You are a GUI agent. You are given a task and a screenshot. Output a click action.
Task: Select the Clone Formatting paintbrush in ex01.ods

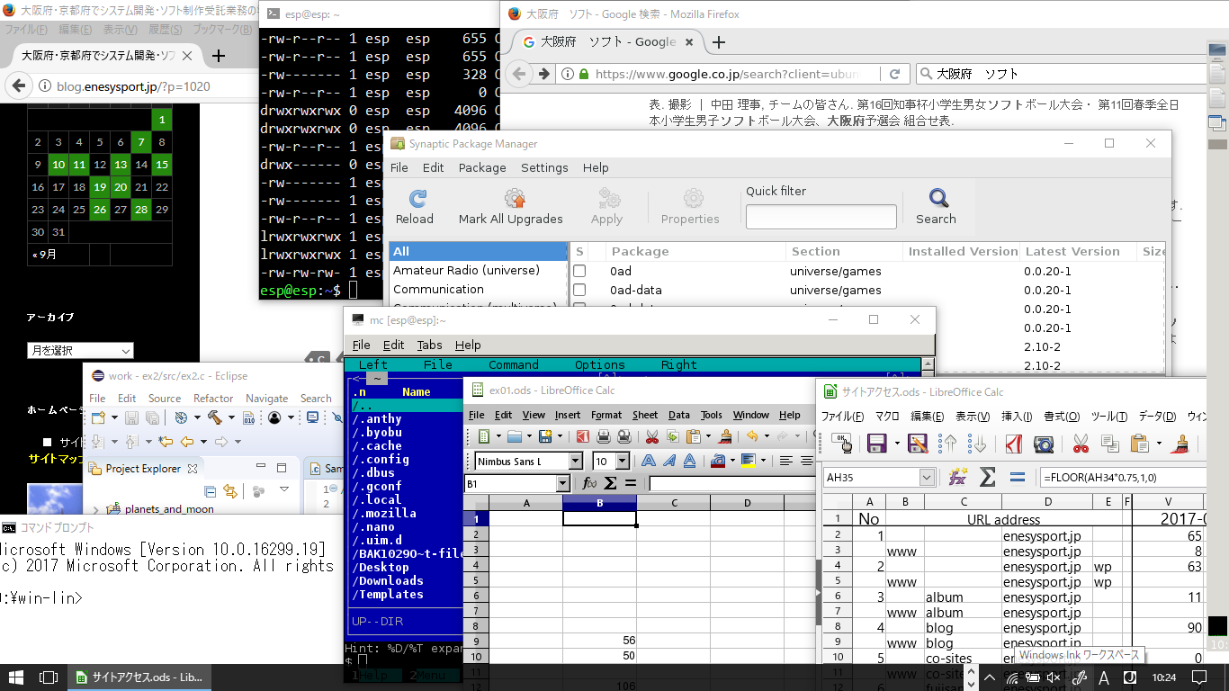(x=724, y=437)
